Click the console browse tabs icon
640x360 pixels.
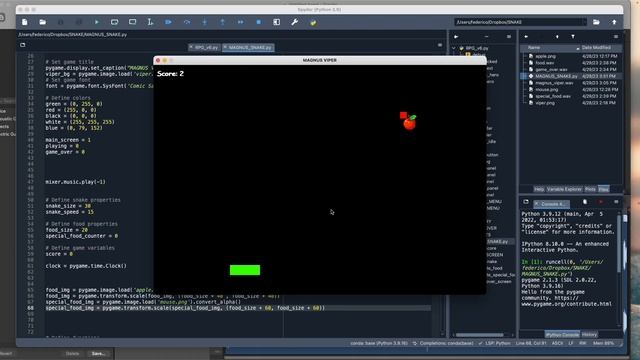[526, 202]
